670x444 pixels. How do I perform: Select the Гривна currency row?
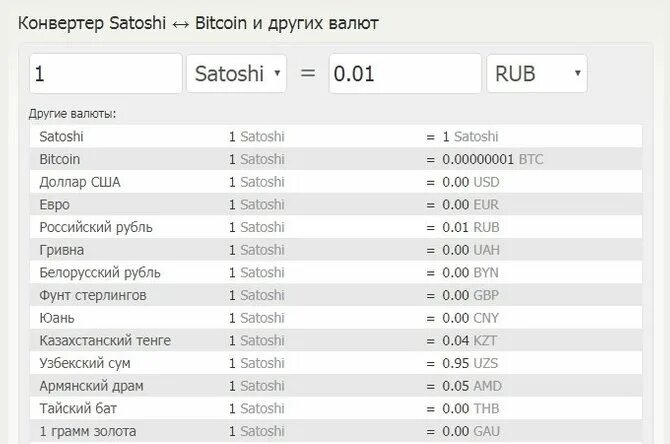pos(336,250)
